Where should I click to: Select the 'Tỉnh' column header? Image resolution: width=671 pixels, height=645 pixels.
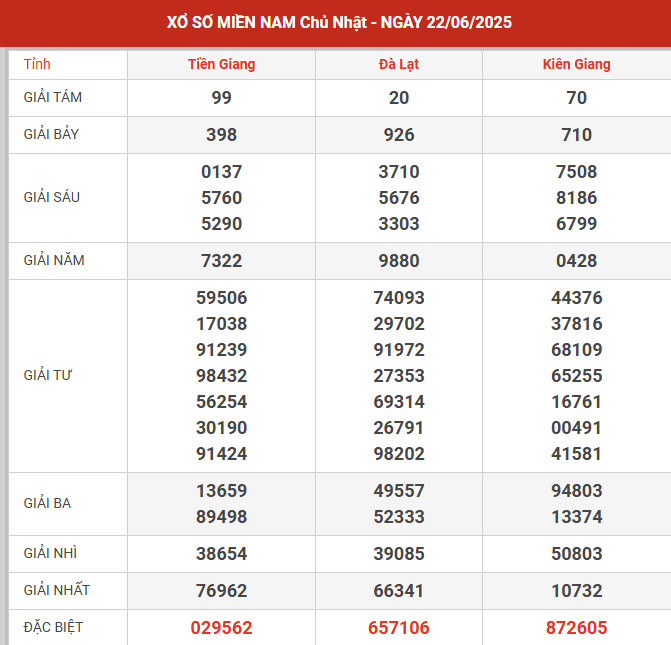coord(37,64)
